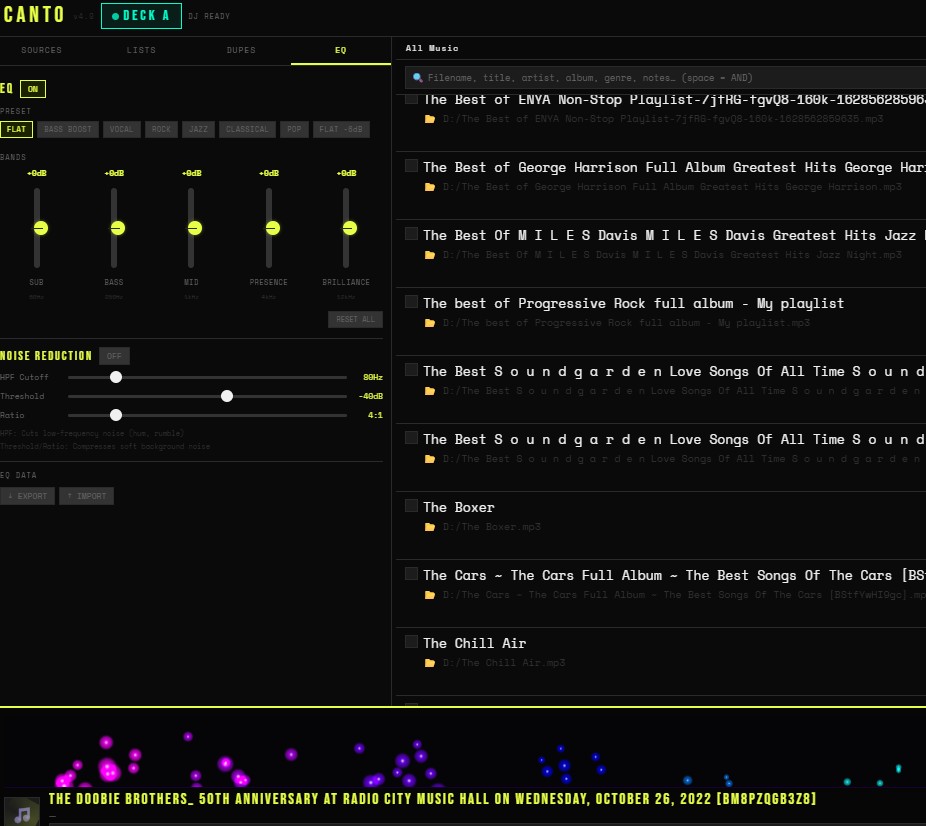The width and height of the screenshot is (926, 826).
Task: Click the -40dB threshold value
Action: (371, 396)
